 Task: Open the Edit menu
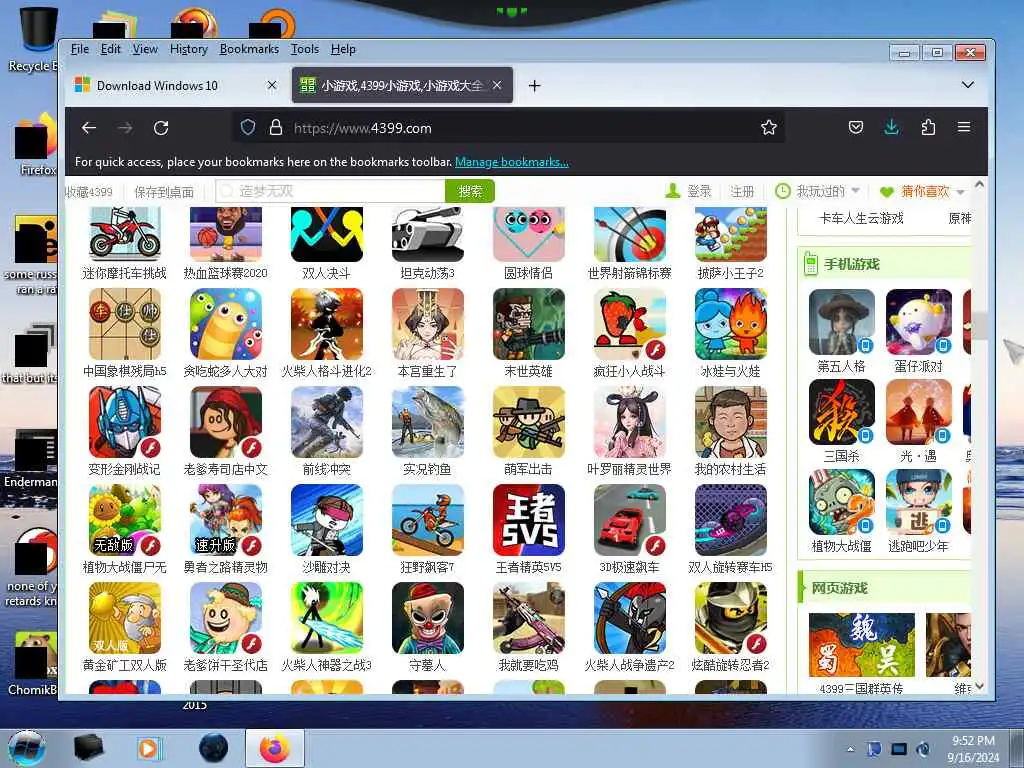[110, 49]
